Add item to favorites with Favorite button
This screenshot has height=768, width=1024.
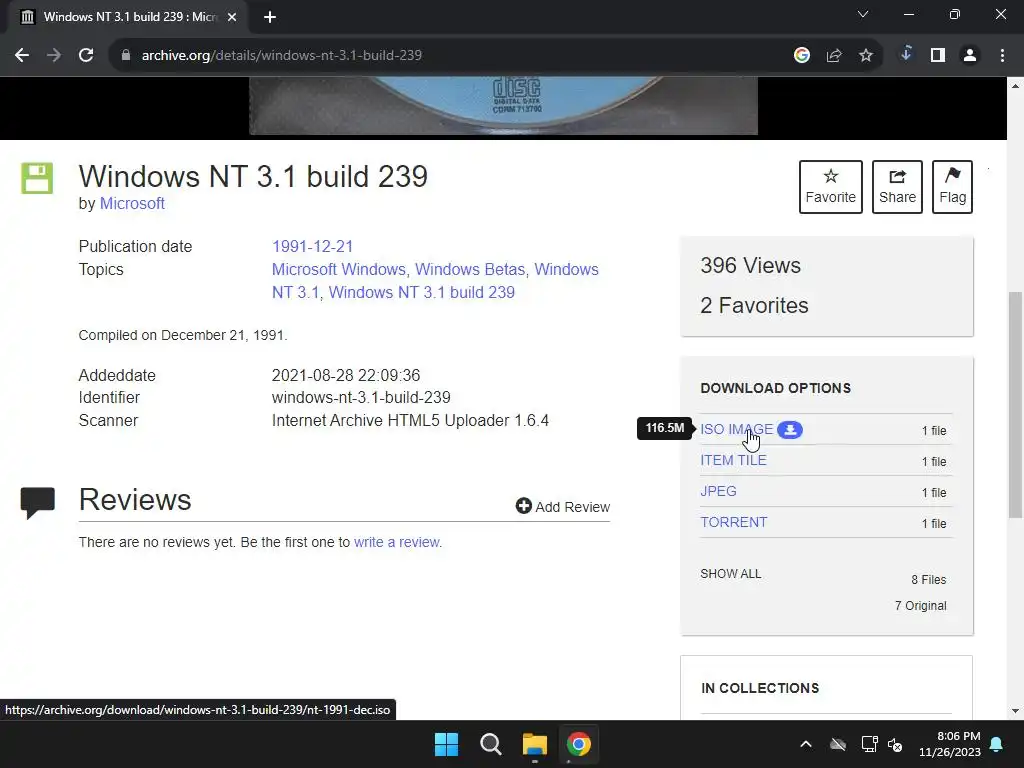[x=831, y=187]
